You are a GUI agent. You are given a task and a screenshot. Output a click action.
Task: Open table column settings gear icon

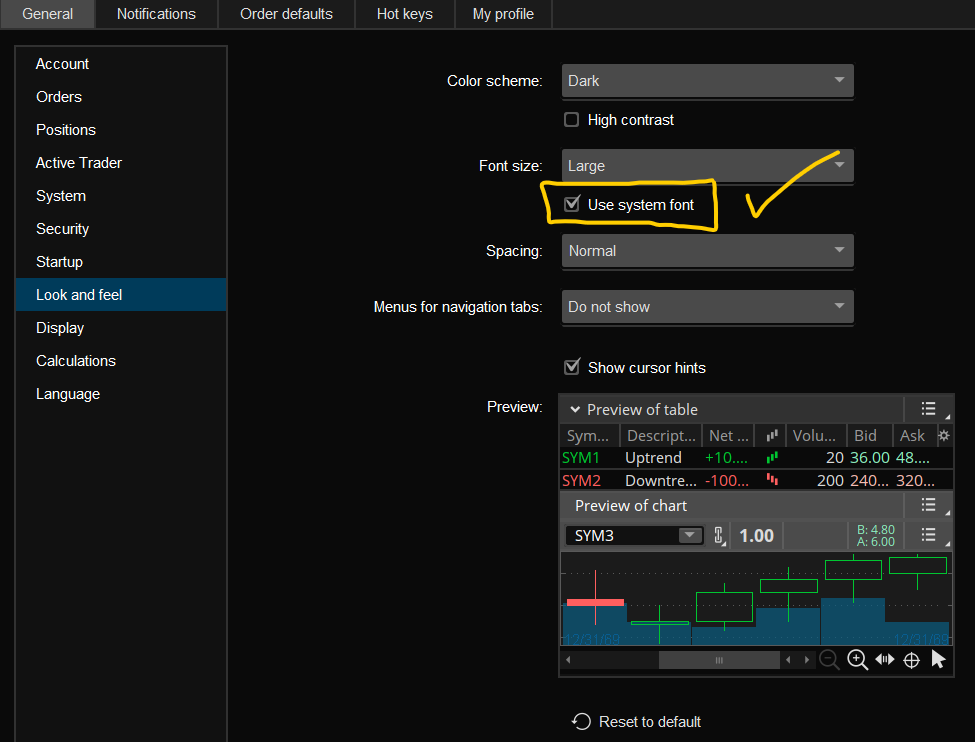942,436
